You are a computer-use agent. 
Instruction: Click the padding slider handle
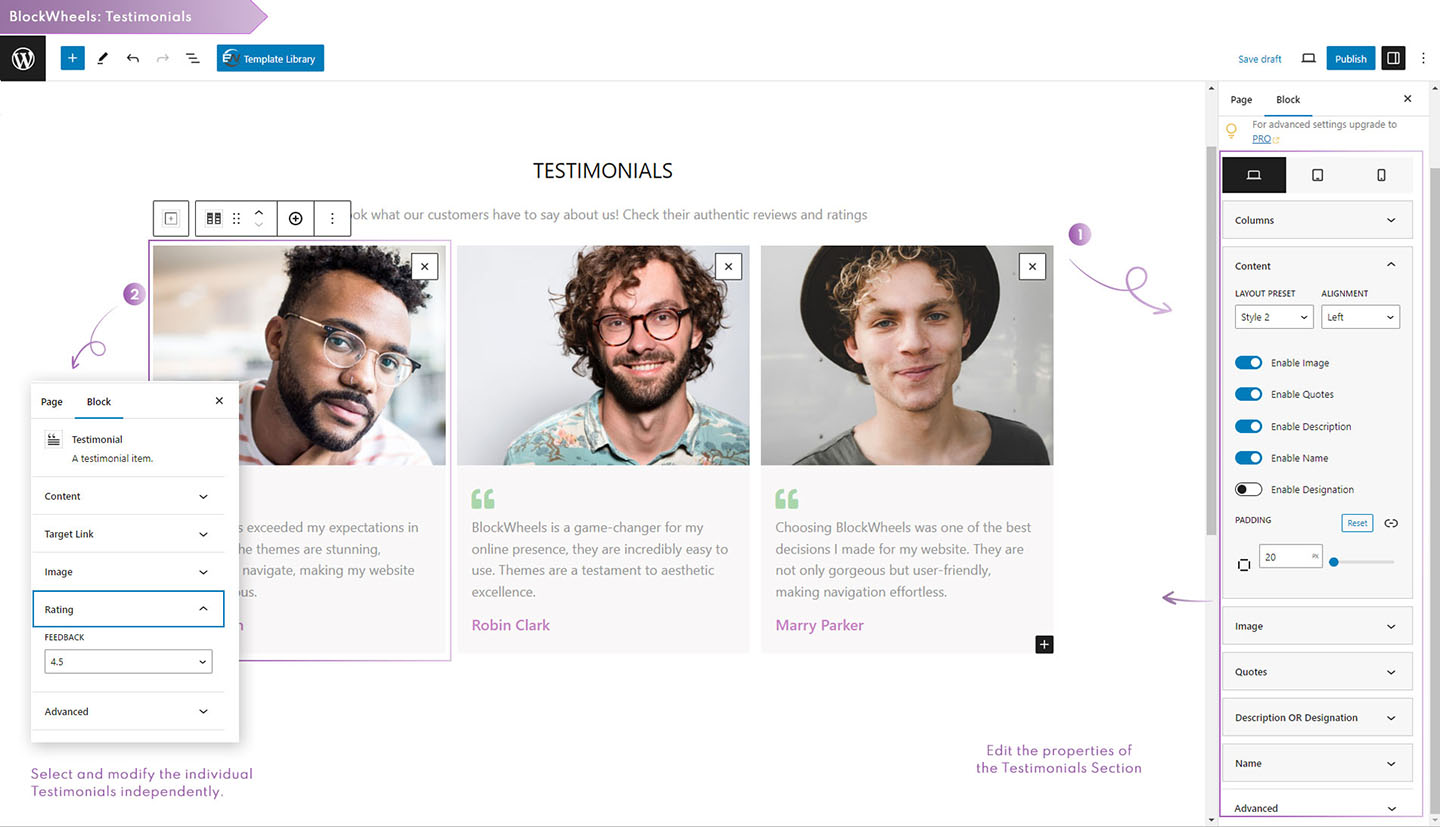pyautogui.click(x=1333, y=562)
